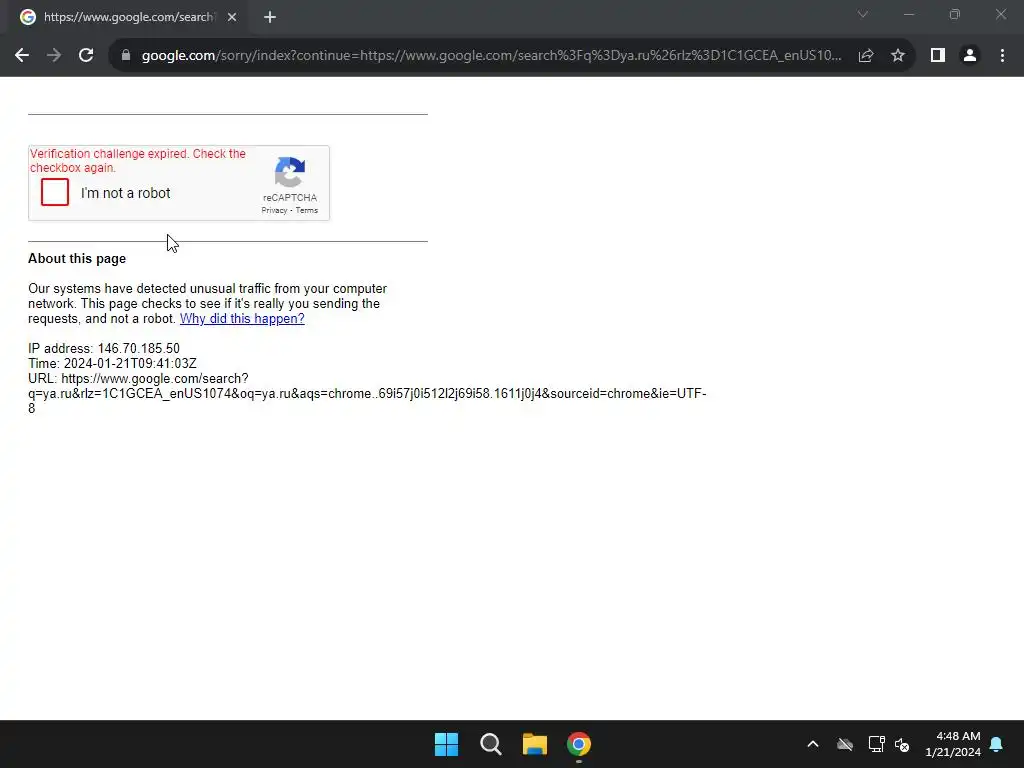Viewport: 1024px width, 768px height.
Task: Click the OneDrive cloud tray icon
Action: point(845,744)
